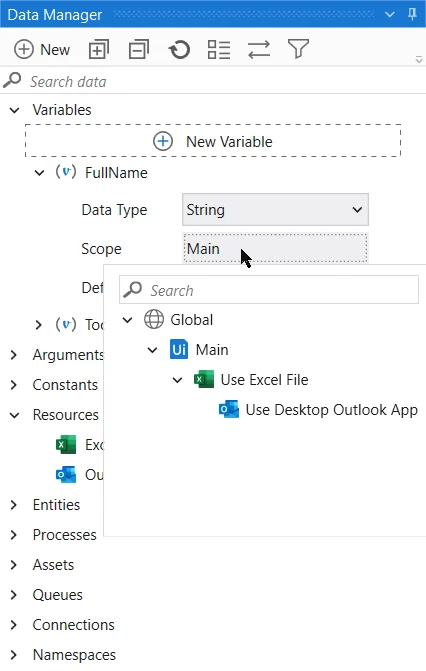
Task: Expand the Arguments section
Action: [x=14, y=355]
